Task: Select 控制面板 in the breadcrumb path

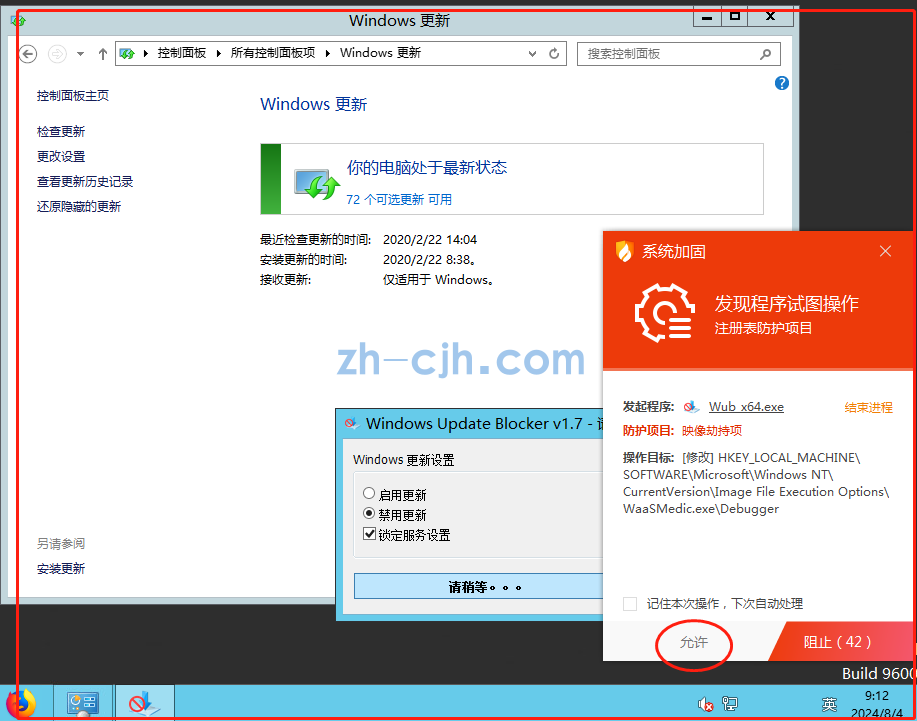Action: point(181,53)
